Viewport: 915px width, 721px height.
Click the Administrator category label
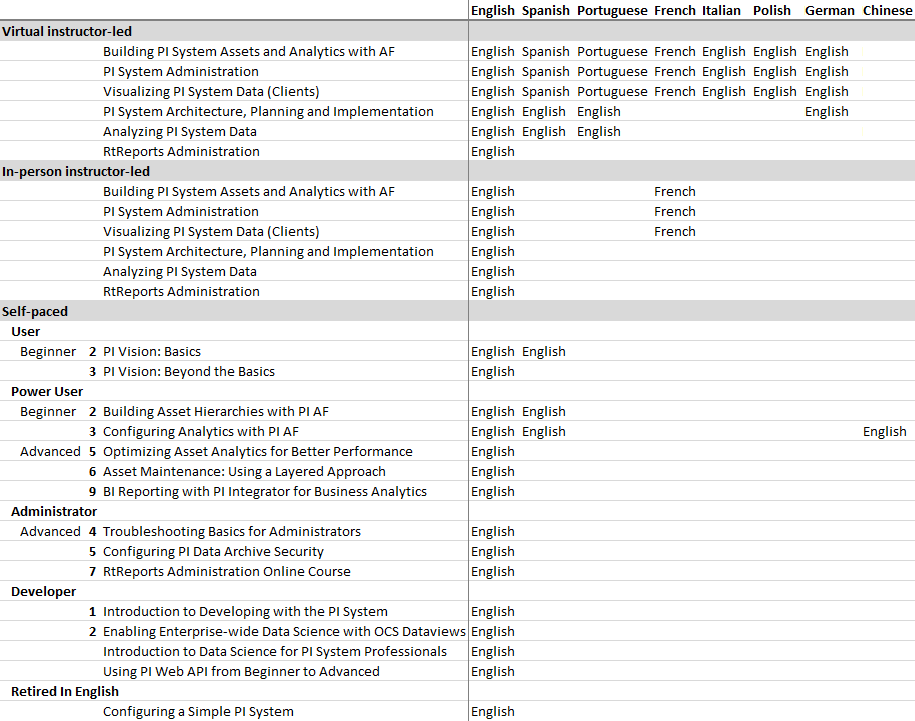pyautogui.click(x=54, y=511)
